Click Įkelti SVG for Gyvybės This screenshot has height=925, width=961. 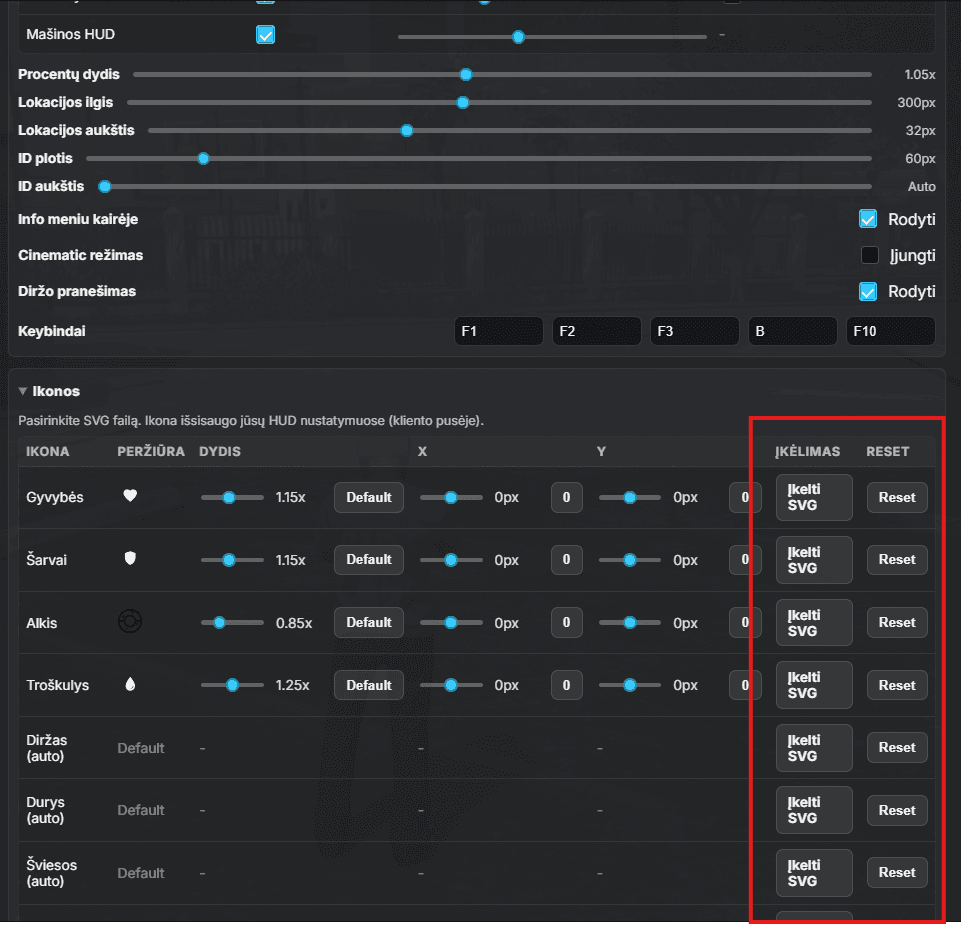click(814, 497)
